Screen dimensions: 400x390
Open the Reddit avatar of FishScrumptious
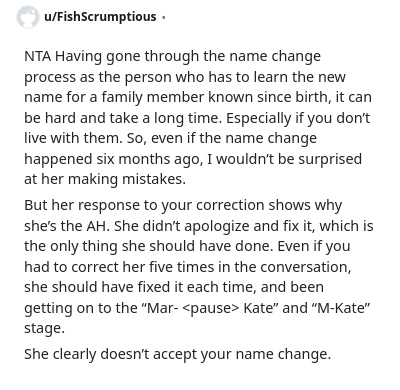click(x=27, y=17)
